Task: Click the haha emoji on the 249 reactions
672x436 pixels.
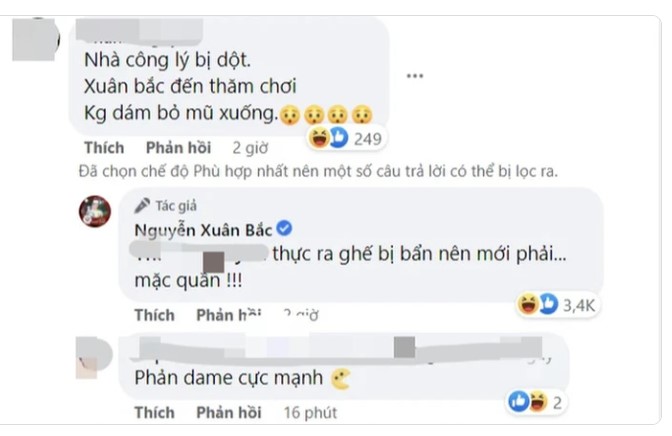Action: [319, 138]
